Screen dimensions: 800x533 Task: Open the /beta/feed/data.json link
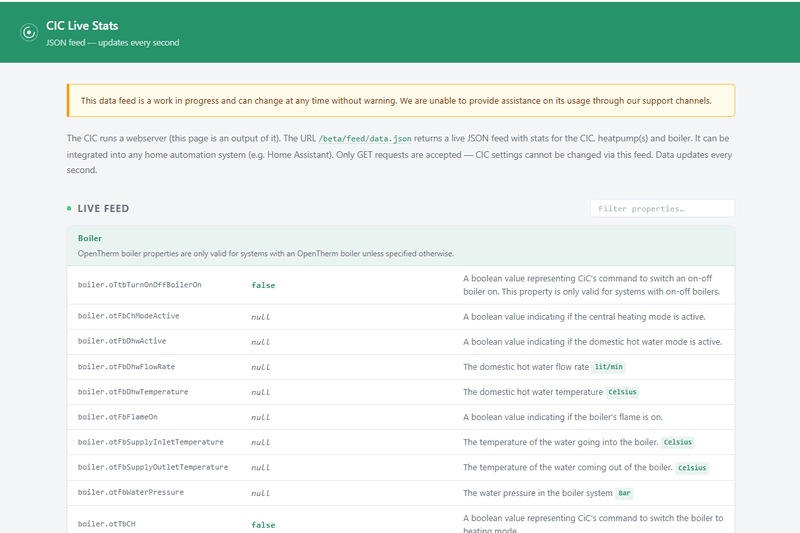365,139
